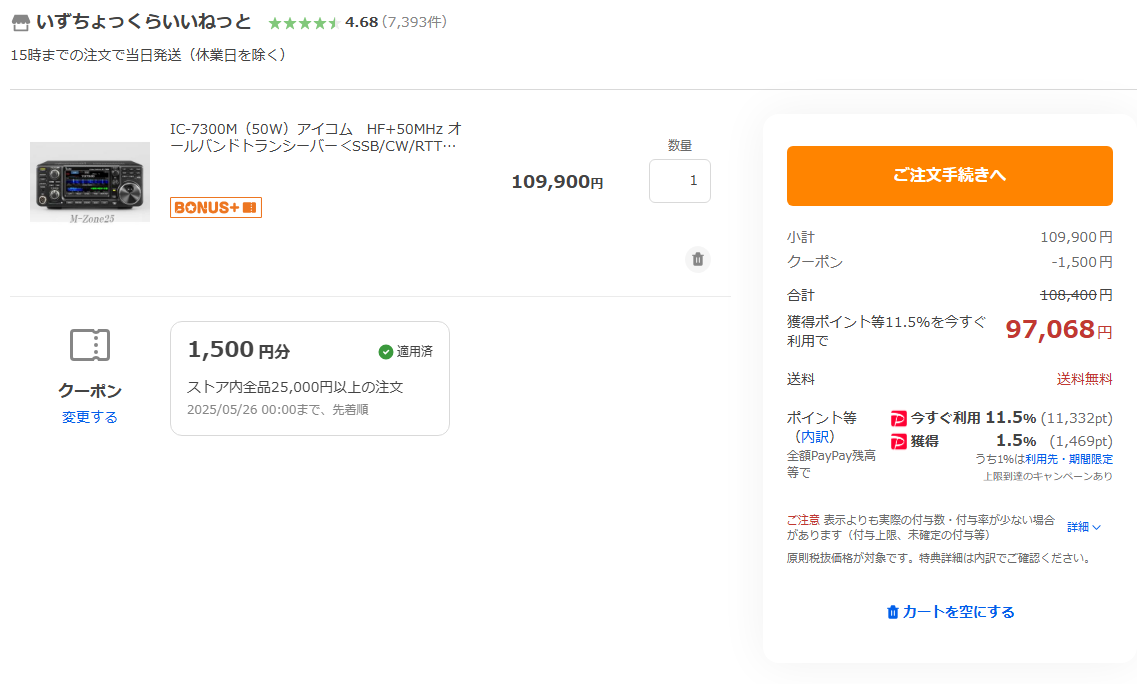
Task: Select the 1,500円分 coupon card
Action: [x=310, y=379]
